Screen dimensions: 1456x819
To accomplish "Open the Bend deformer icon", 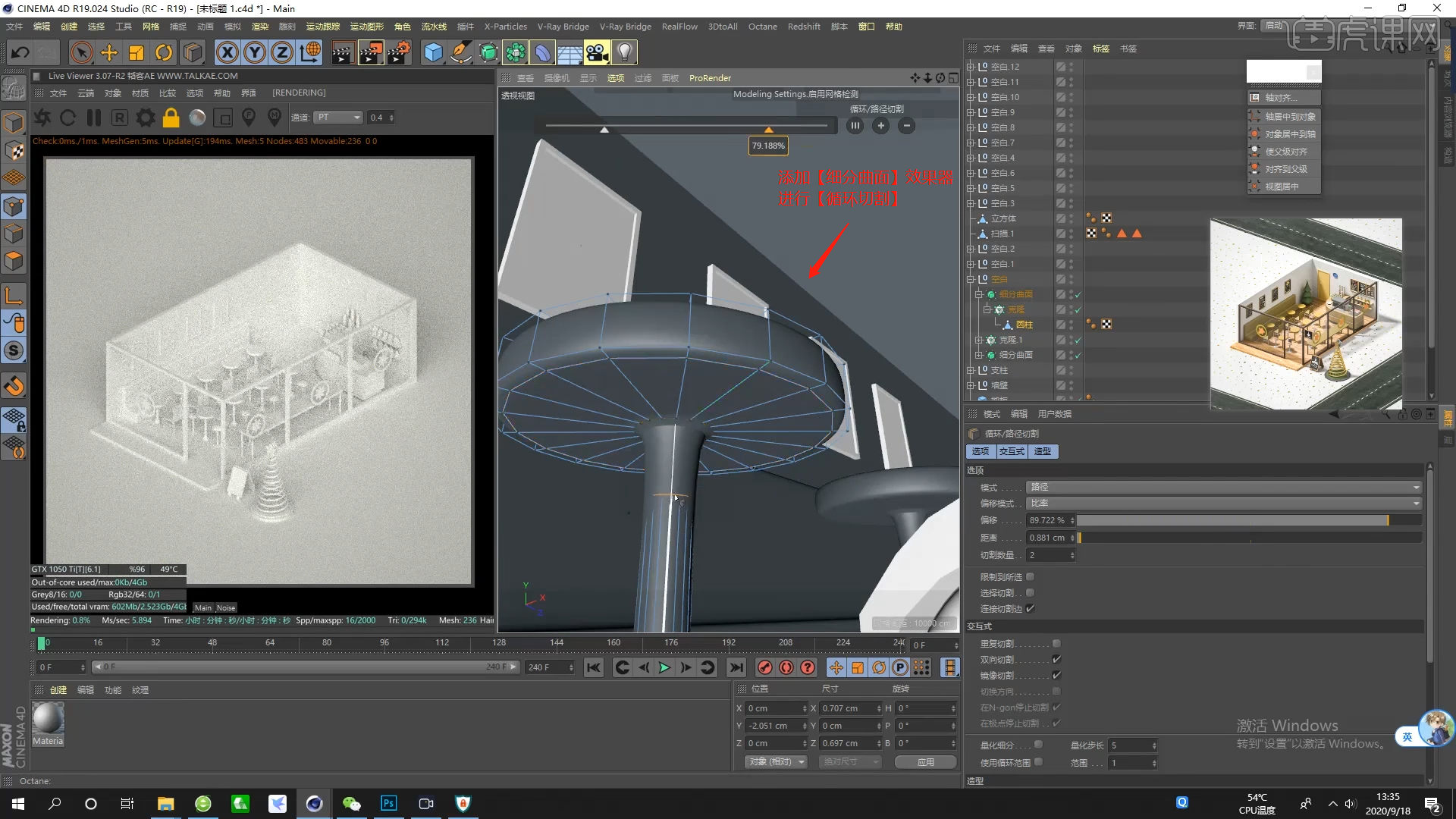I will 543,52.
